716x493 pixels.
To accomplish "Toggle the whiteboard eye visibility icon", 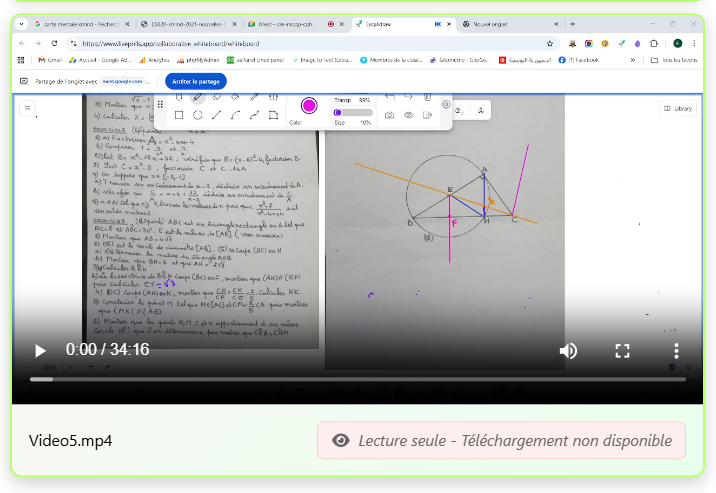I will pos(408,115).
